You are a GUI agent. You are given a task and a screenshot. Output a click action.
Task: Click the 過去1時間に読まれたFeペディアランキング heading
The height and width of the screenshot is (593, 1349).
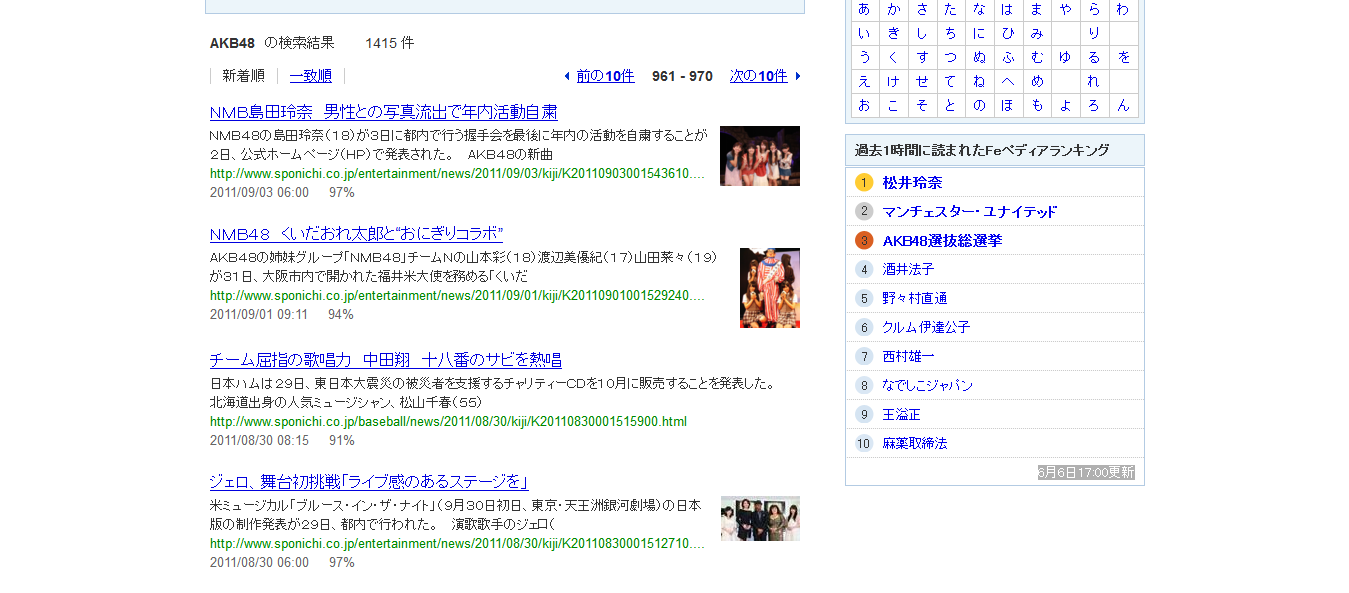point(982,150)
